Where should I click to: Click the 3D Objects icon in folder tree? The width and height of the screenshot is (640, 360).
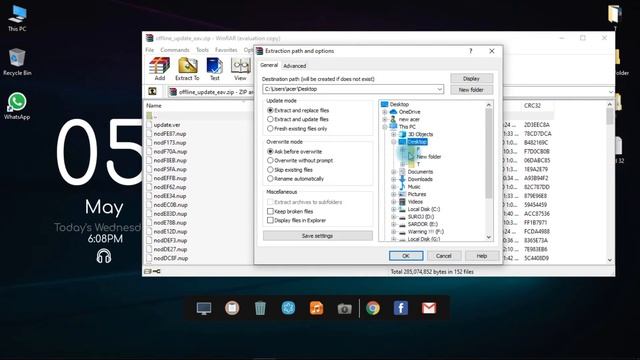tap(402, 134)
